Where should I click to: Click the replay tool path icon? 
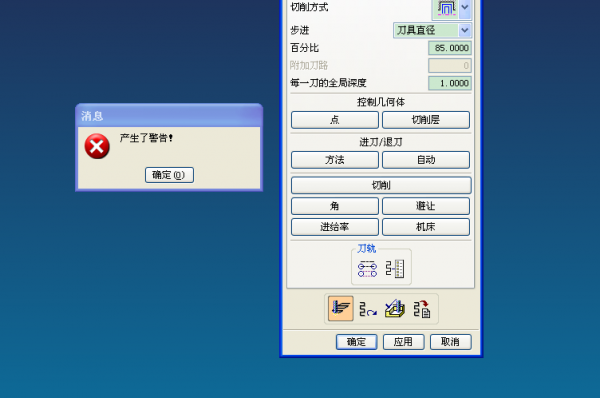point(368,309)
